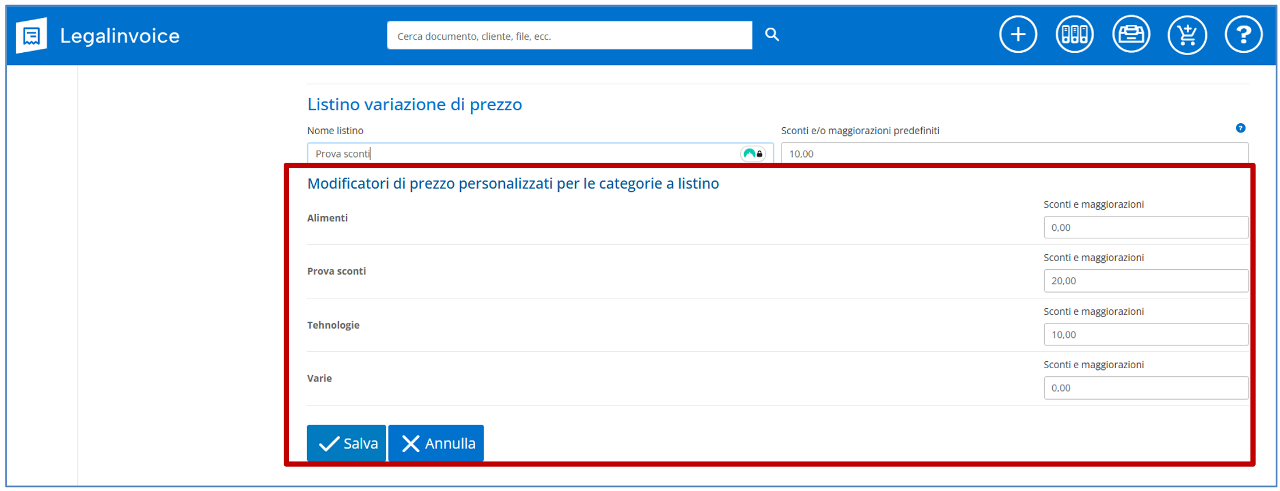
Task: Click the Alimenti discount input field
Action: point(1145,227)
